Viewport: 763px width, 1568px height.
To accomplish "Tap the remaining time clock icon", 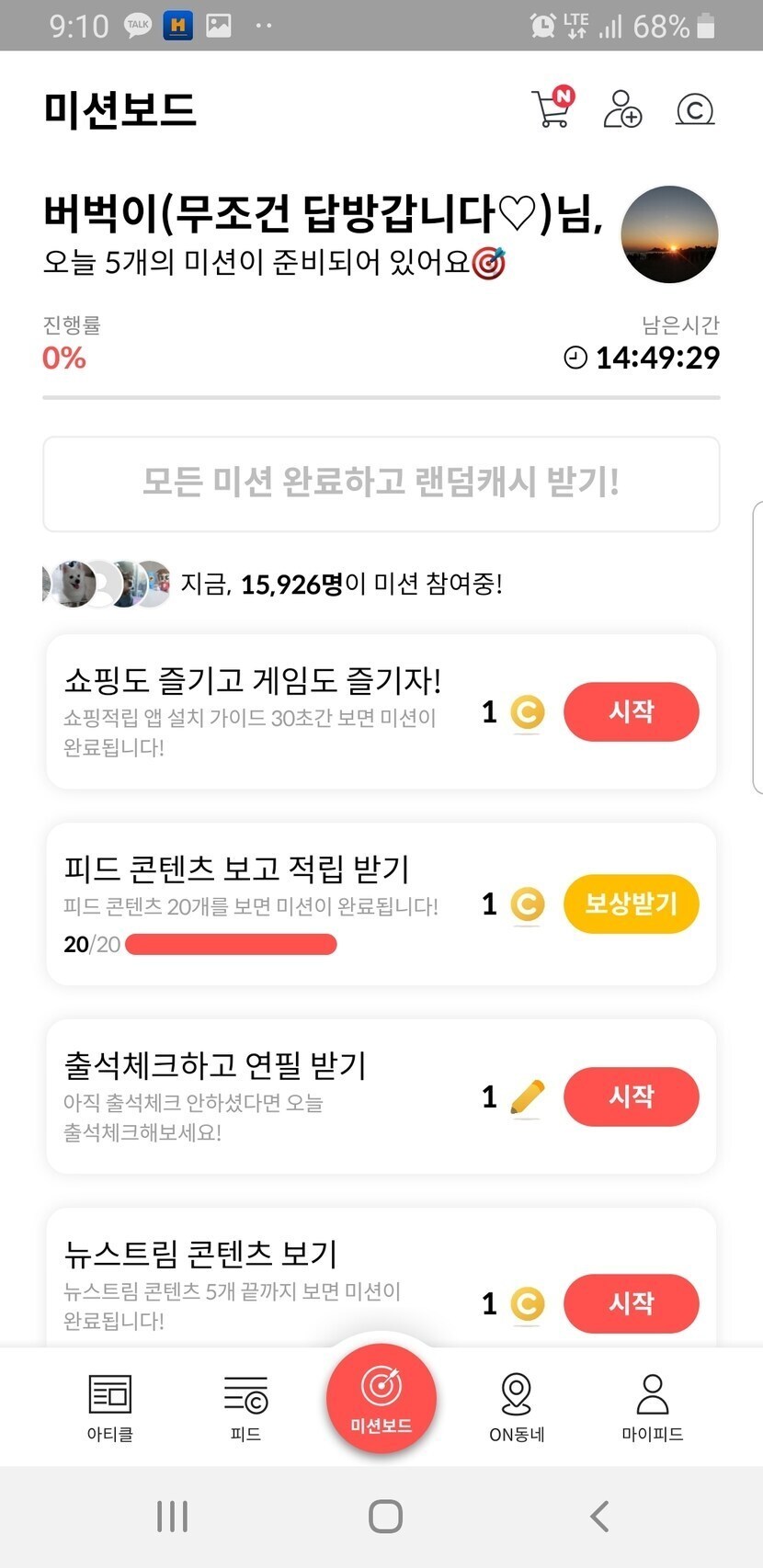I will coord(575,358).
